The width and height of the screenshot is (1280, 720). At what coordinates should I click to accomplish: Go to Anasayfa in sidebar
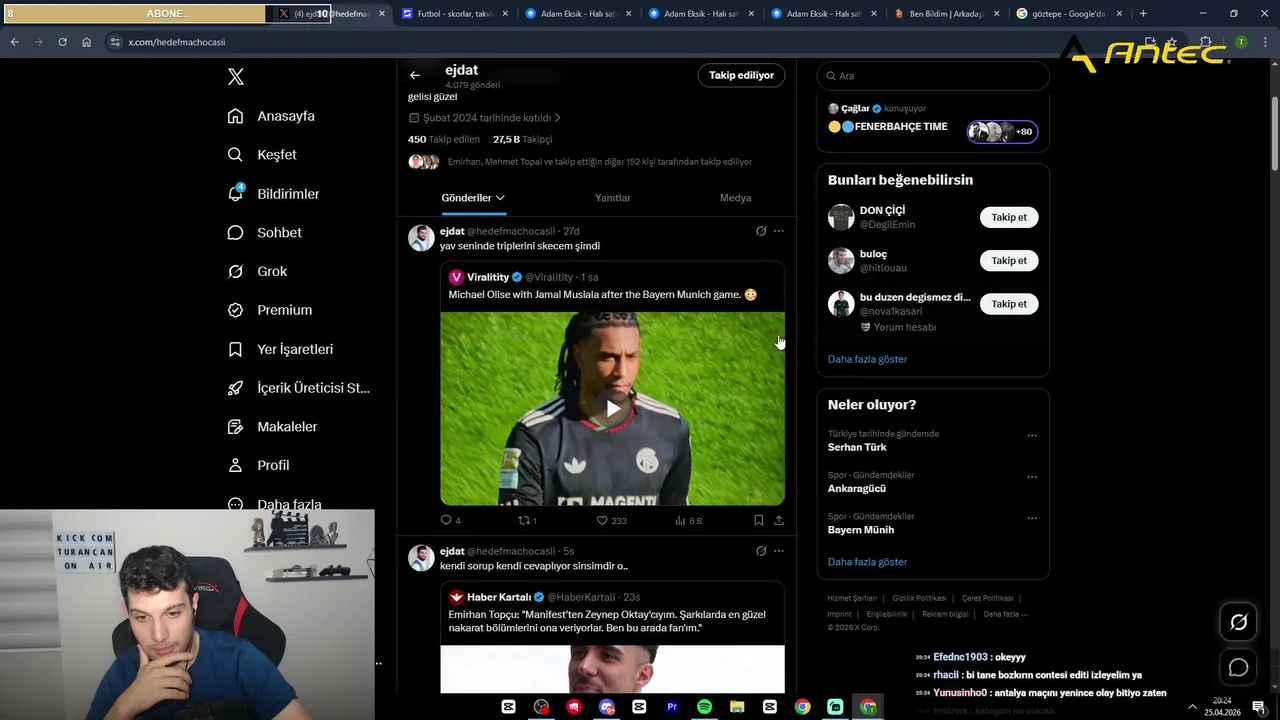pyautogui.click(x=271, y=116)
